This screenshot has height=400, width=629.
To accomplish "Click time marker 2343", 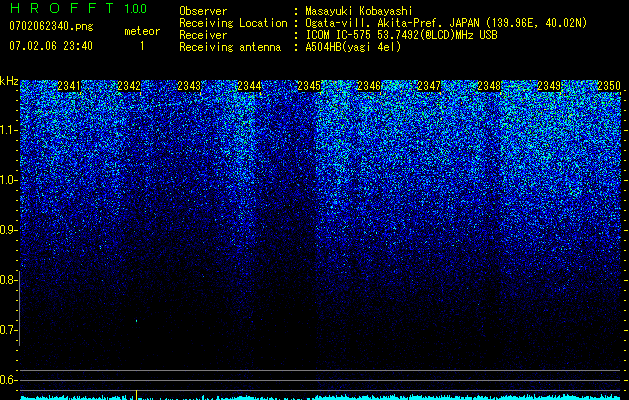I will click(189, 86).
